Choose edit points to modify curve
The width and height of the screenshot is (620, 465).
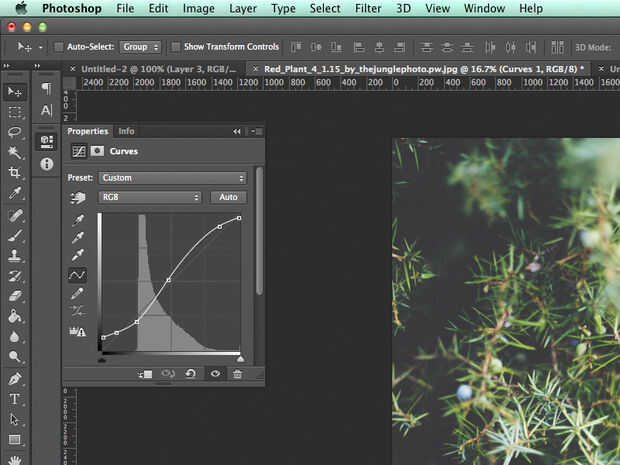[78, 275]
